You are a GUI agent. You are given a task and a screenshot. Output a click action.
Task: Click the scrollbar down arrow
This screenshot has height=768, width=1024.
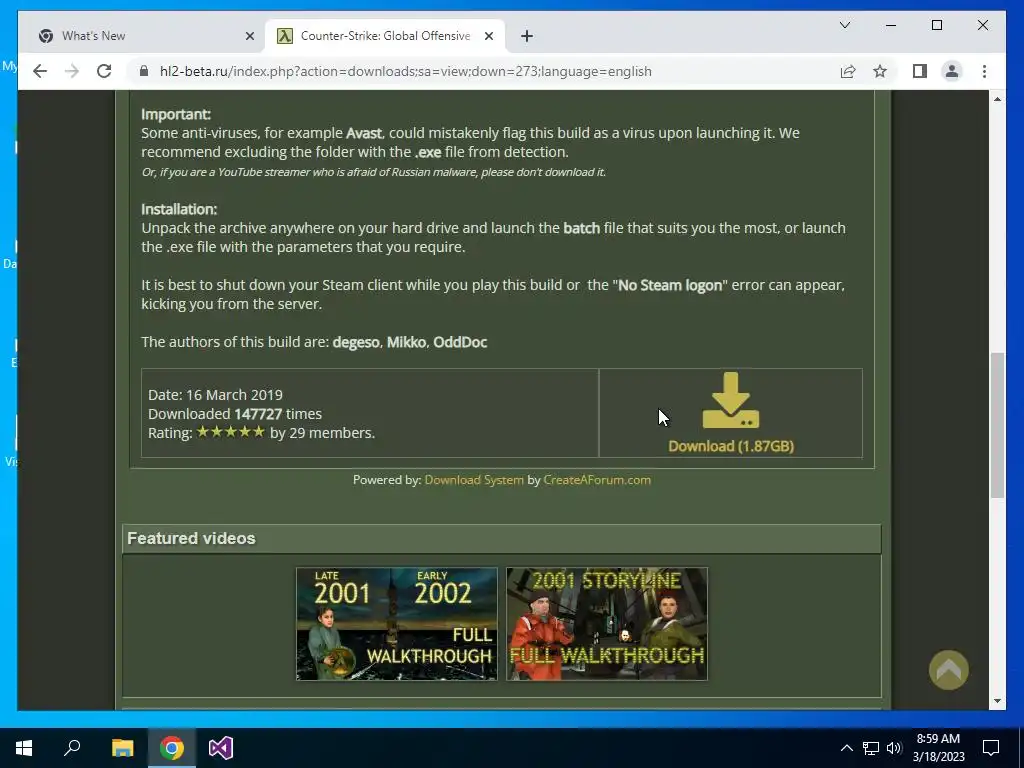coord(997,701)
